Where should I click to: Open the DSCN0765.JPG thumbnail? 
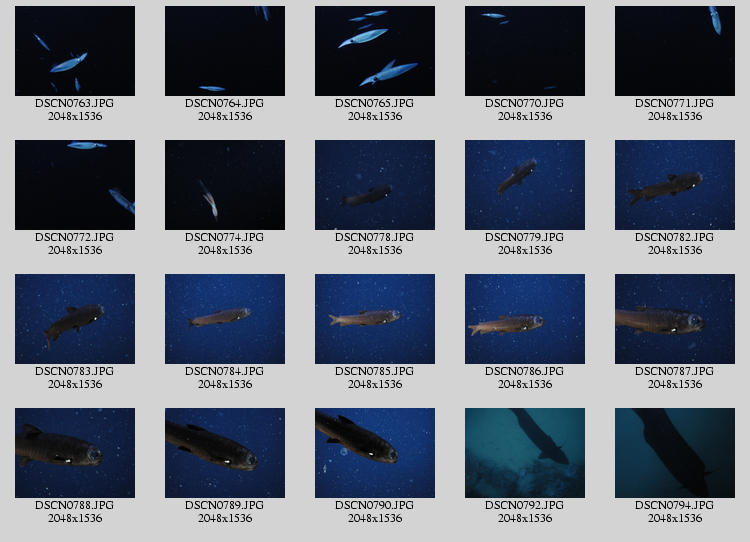(x=374, y=51)
